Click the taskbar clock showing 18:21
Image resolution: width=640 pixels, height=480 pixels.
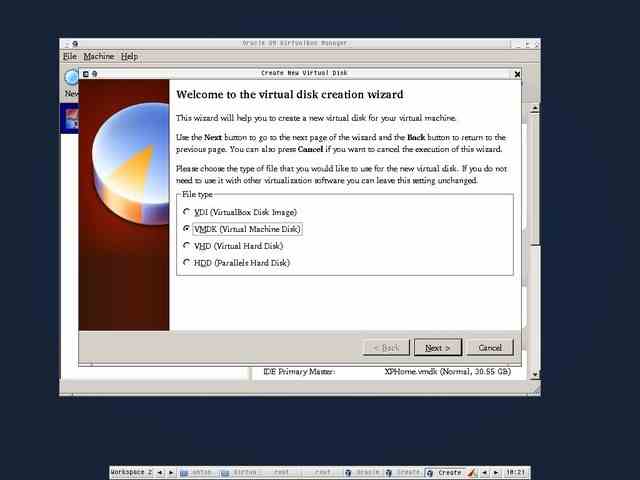(516, 472)
